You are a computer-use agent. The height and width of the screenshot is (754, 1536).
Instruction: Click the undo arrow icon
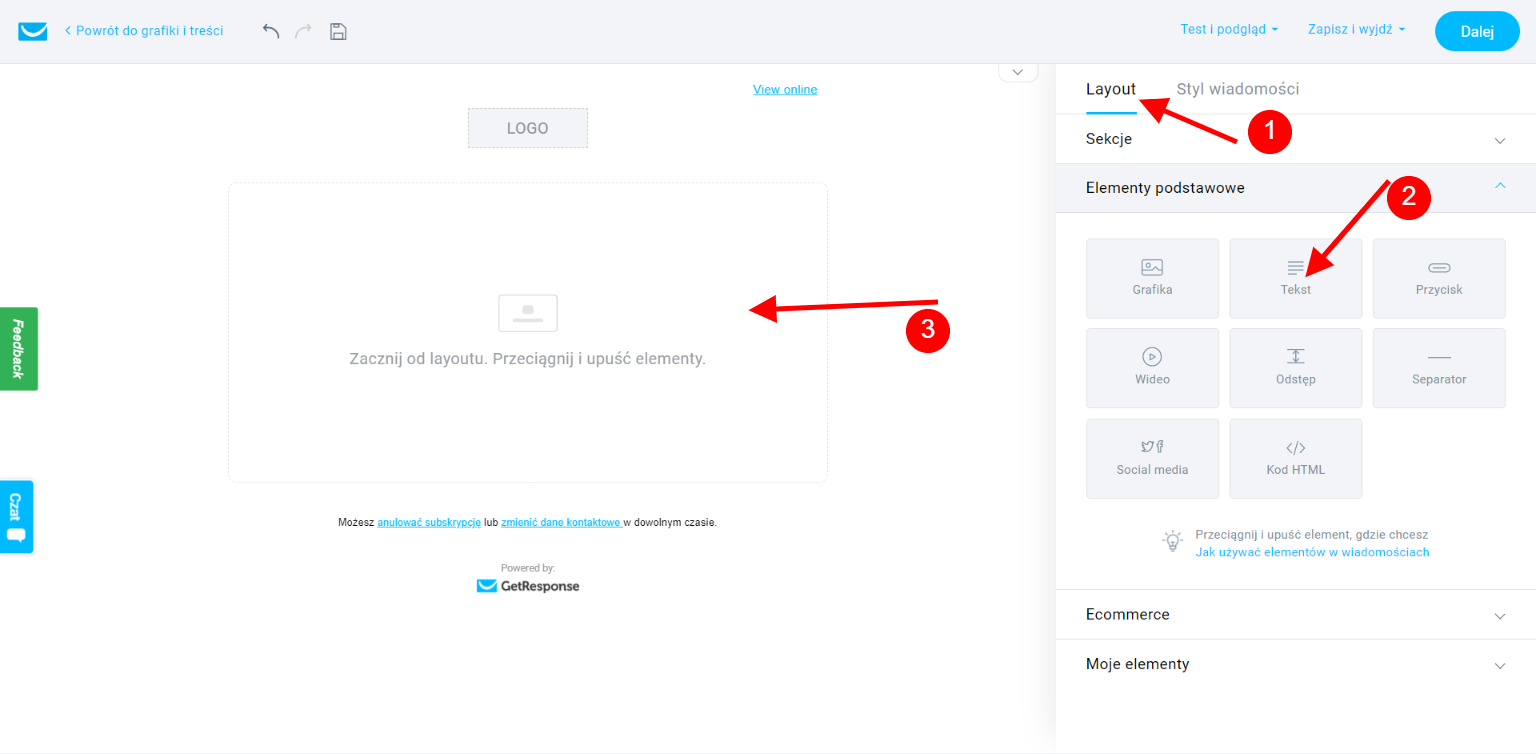(271, 31)
